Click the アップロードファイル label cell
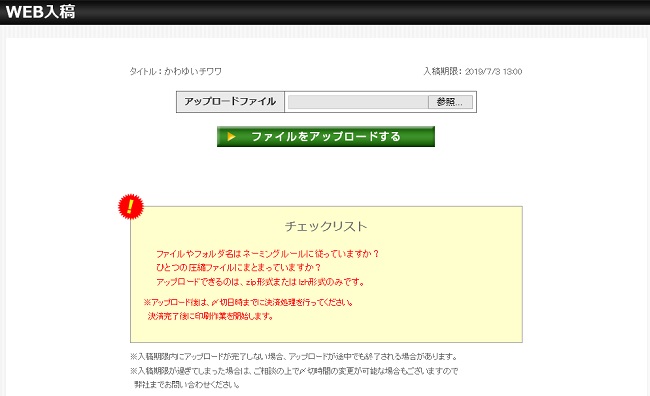 tap(230, 102)
